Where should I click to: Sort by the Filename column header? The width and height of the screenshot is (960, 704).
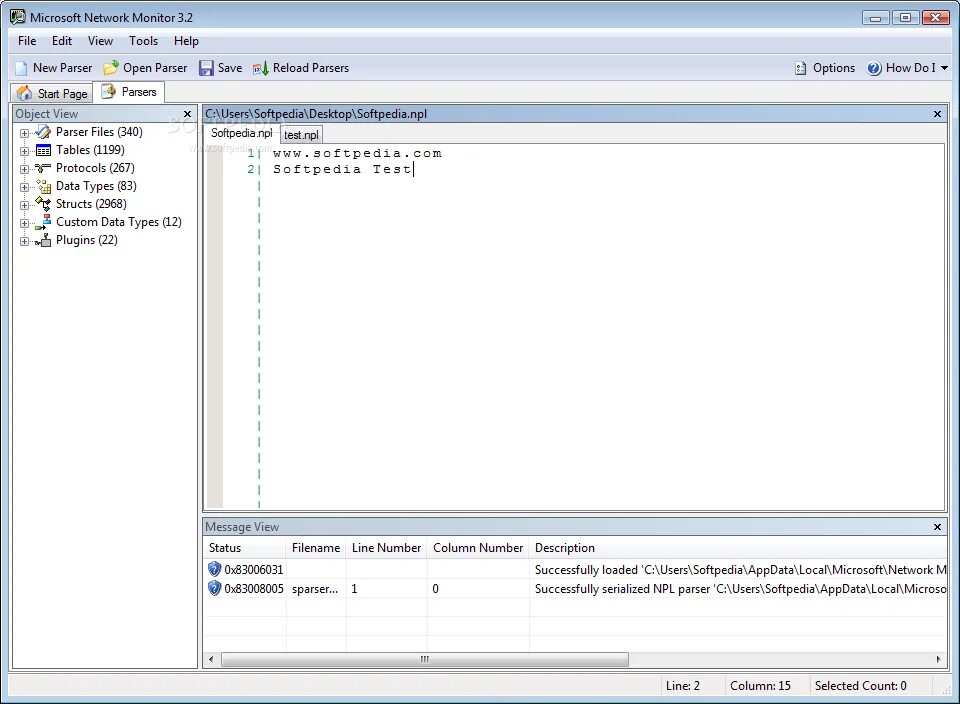pos(316,548)
